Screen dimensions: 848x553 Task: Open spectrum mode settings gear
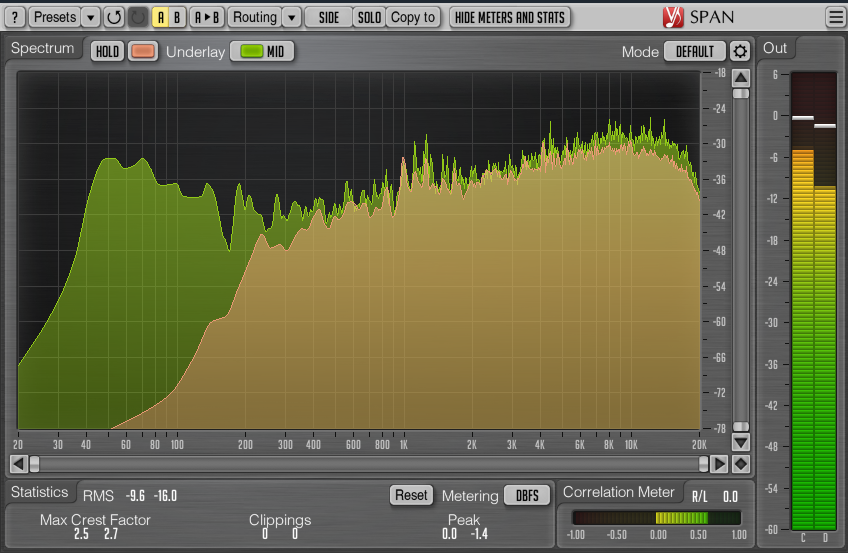[x=739, y=51]
